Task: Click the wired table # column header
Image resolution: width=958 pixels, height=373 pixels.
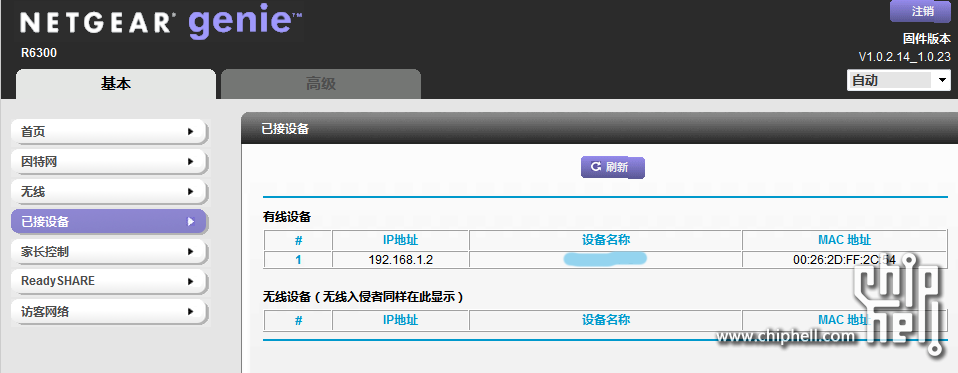Action: (x=298, y=240)
